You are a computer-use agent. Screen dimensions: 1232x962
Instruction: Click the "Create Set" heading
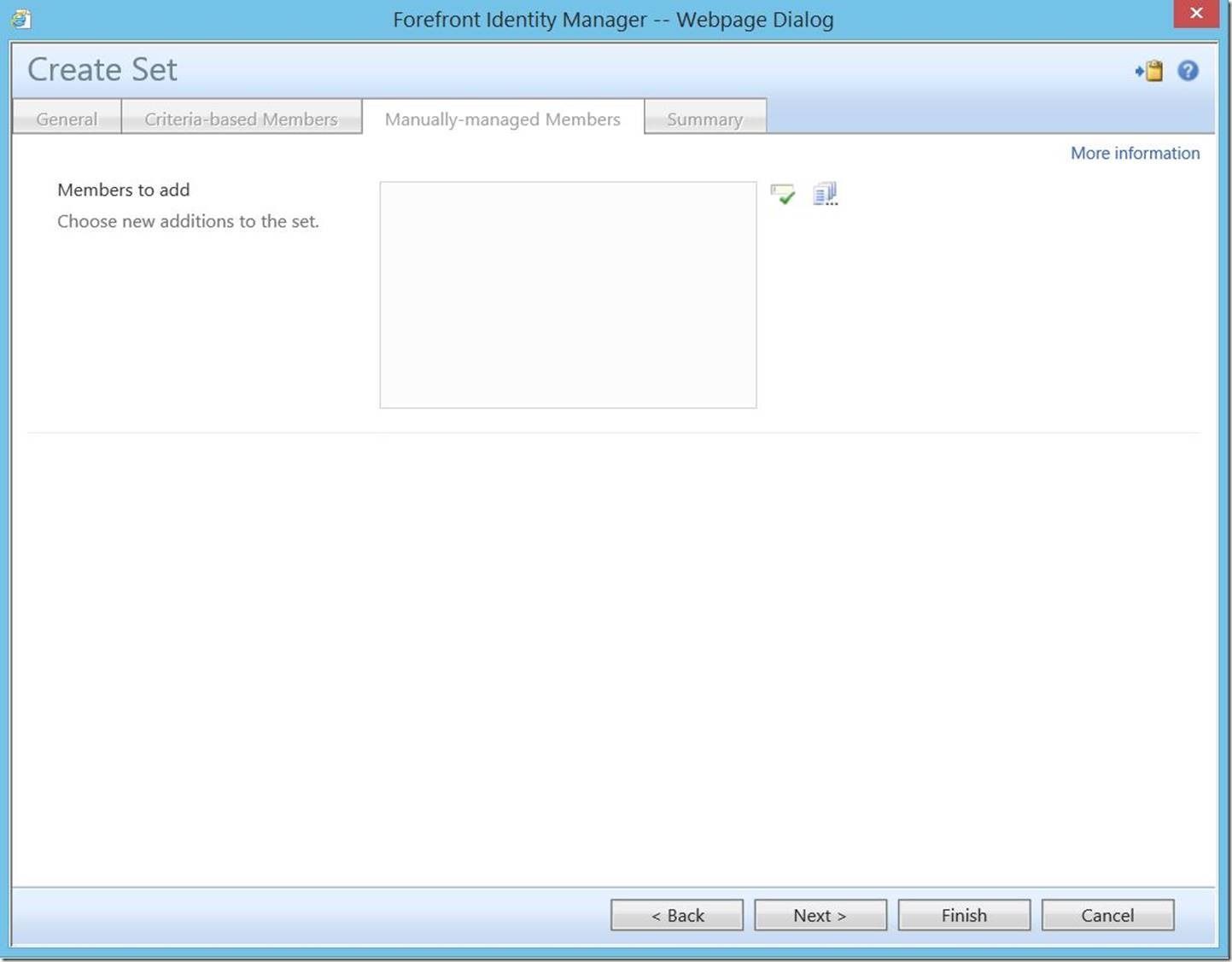pyautogui.click(x=102, y=69)
